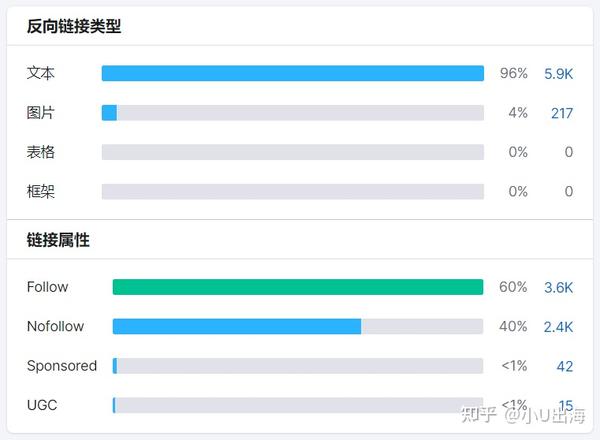Click the Sponsored progress bar
The width and height of the screenshot is (600, 440).
point(297,366)
